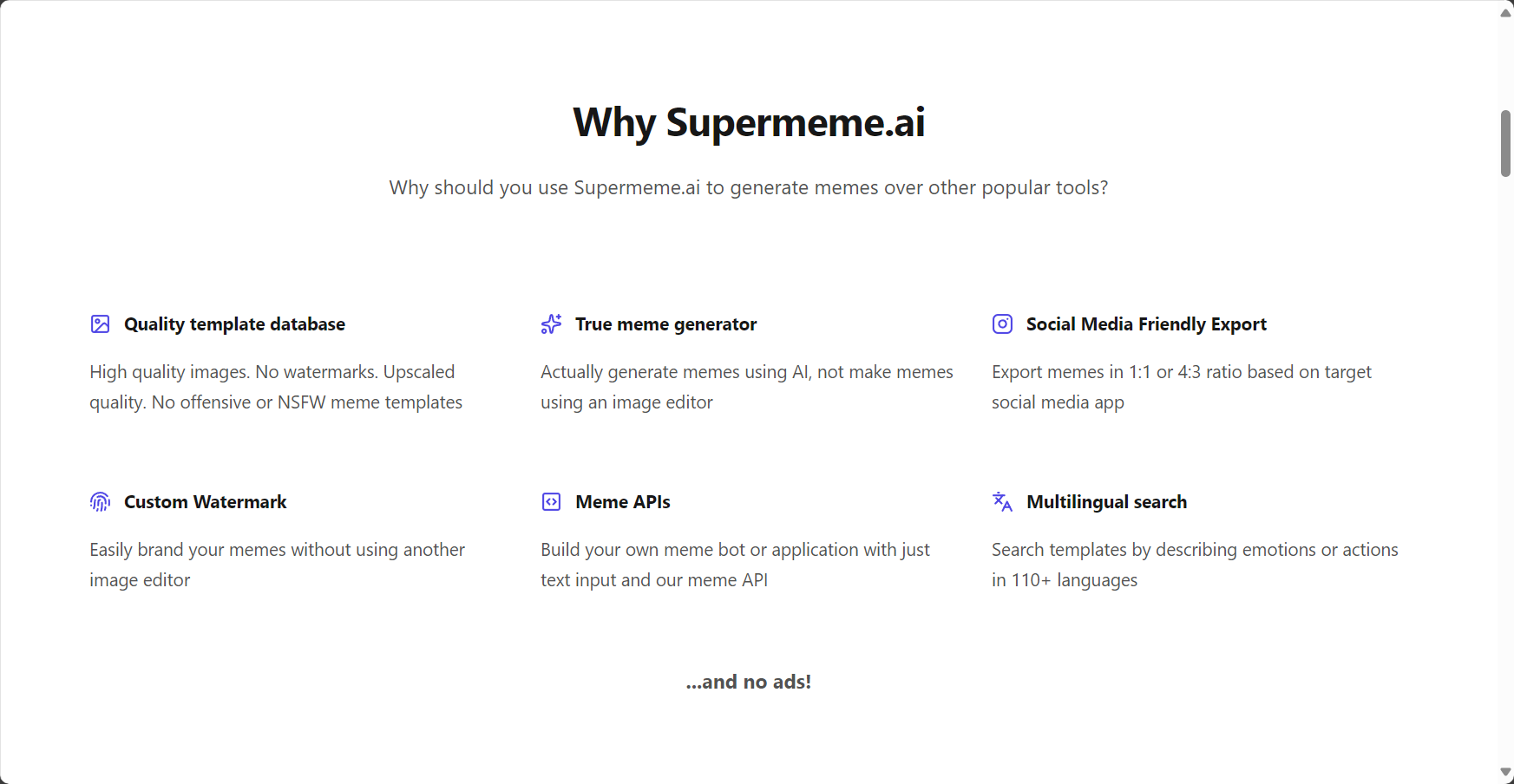Screen dimensions: 1514x784
Task: Click the description mentioning 110+ languages
Action: [1195, 565]
